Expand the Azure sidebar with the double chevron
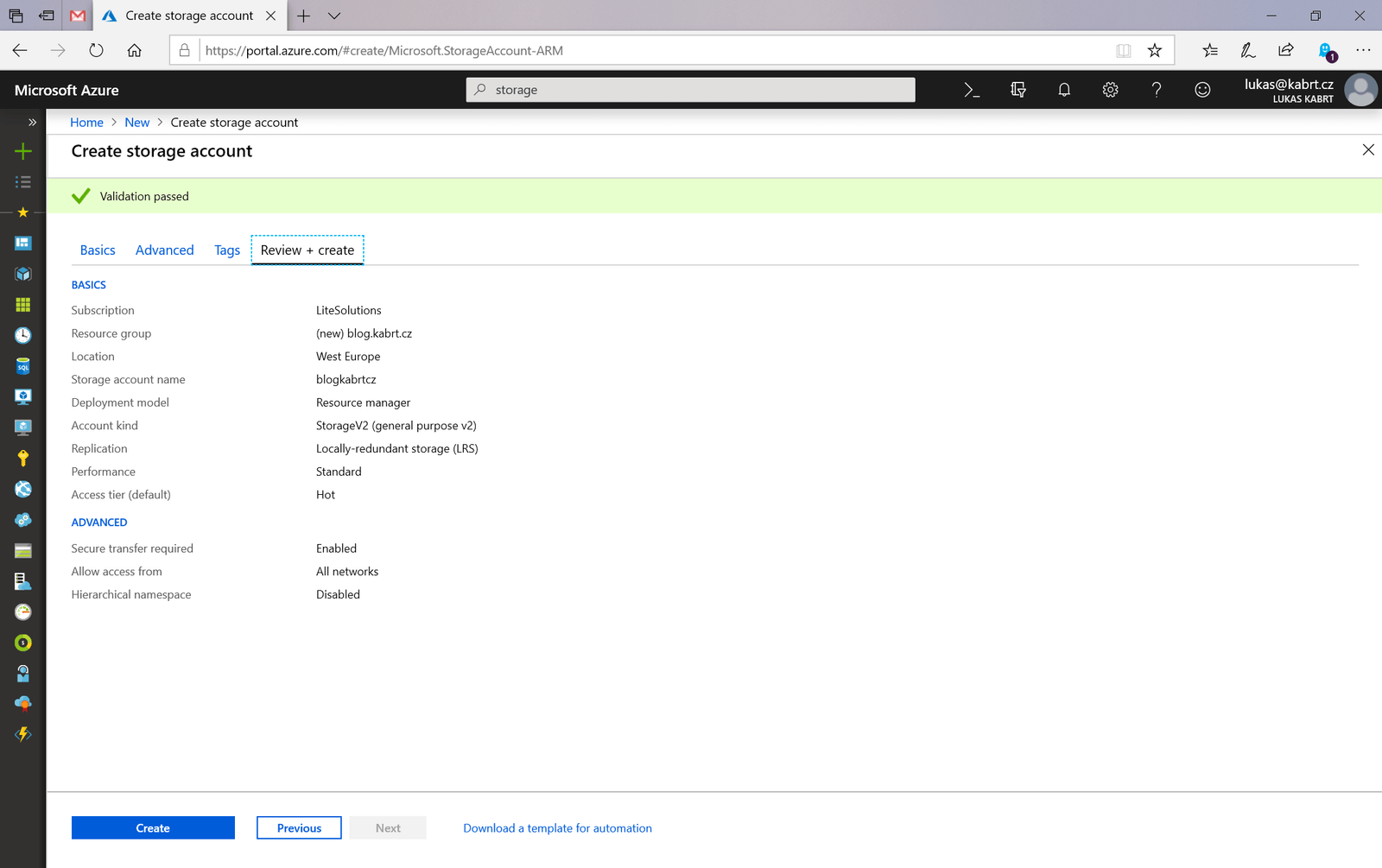 click(x=32, y=122)
